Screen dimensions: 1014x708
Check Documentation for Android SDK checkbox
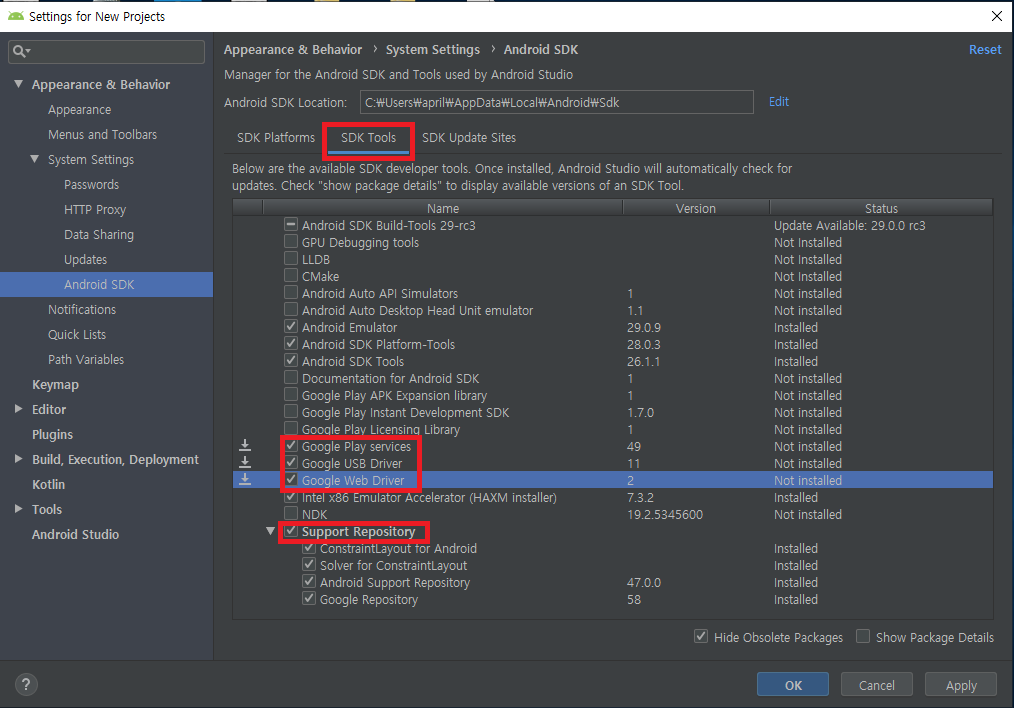pyautogui.click(x=291, y=378)
